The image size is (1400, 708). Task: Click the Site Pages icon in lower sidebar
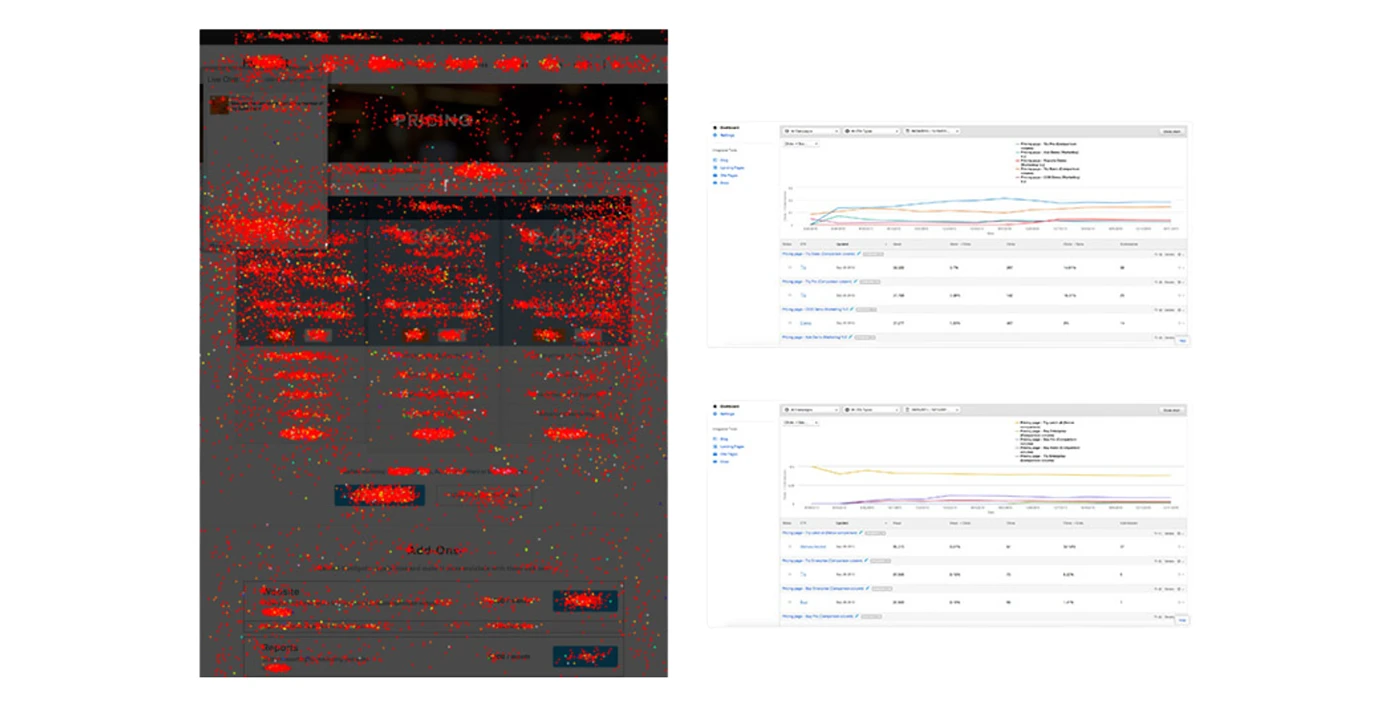click(x=715, y=454)
